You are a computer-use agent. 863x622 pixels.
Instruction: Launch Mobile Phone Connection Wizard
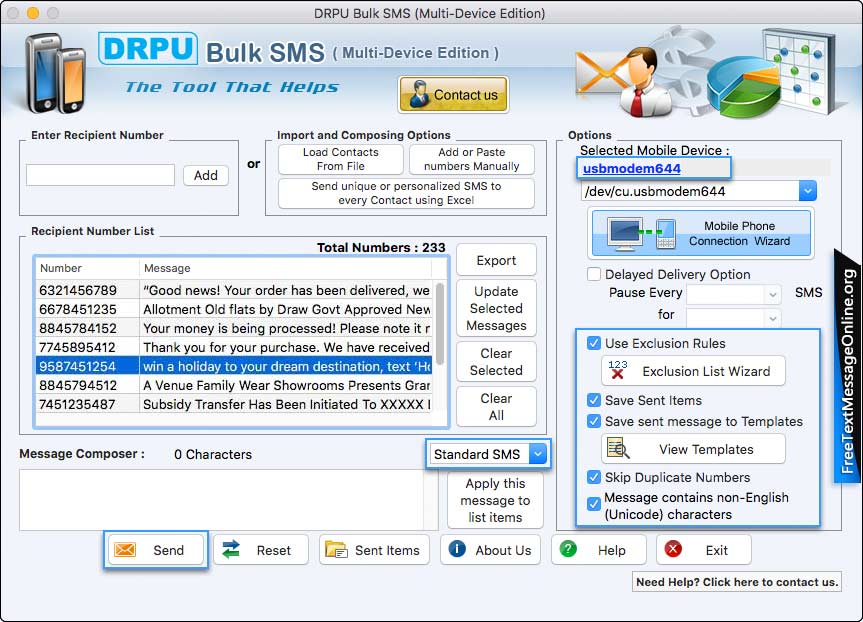point(701,233)
